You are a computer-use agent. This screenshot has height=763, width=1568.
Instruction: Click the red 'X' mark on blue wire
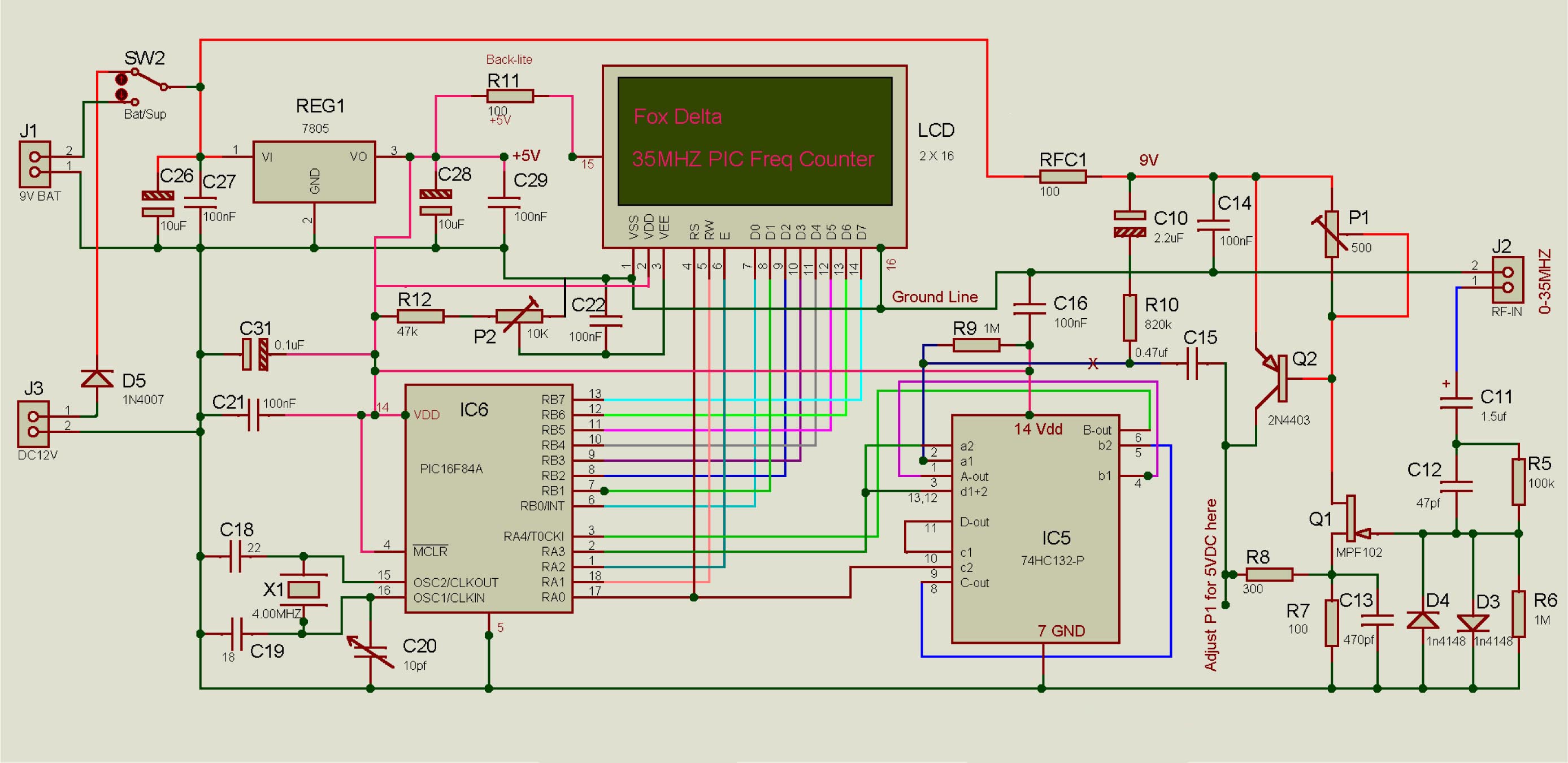coord(1093,364)
